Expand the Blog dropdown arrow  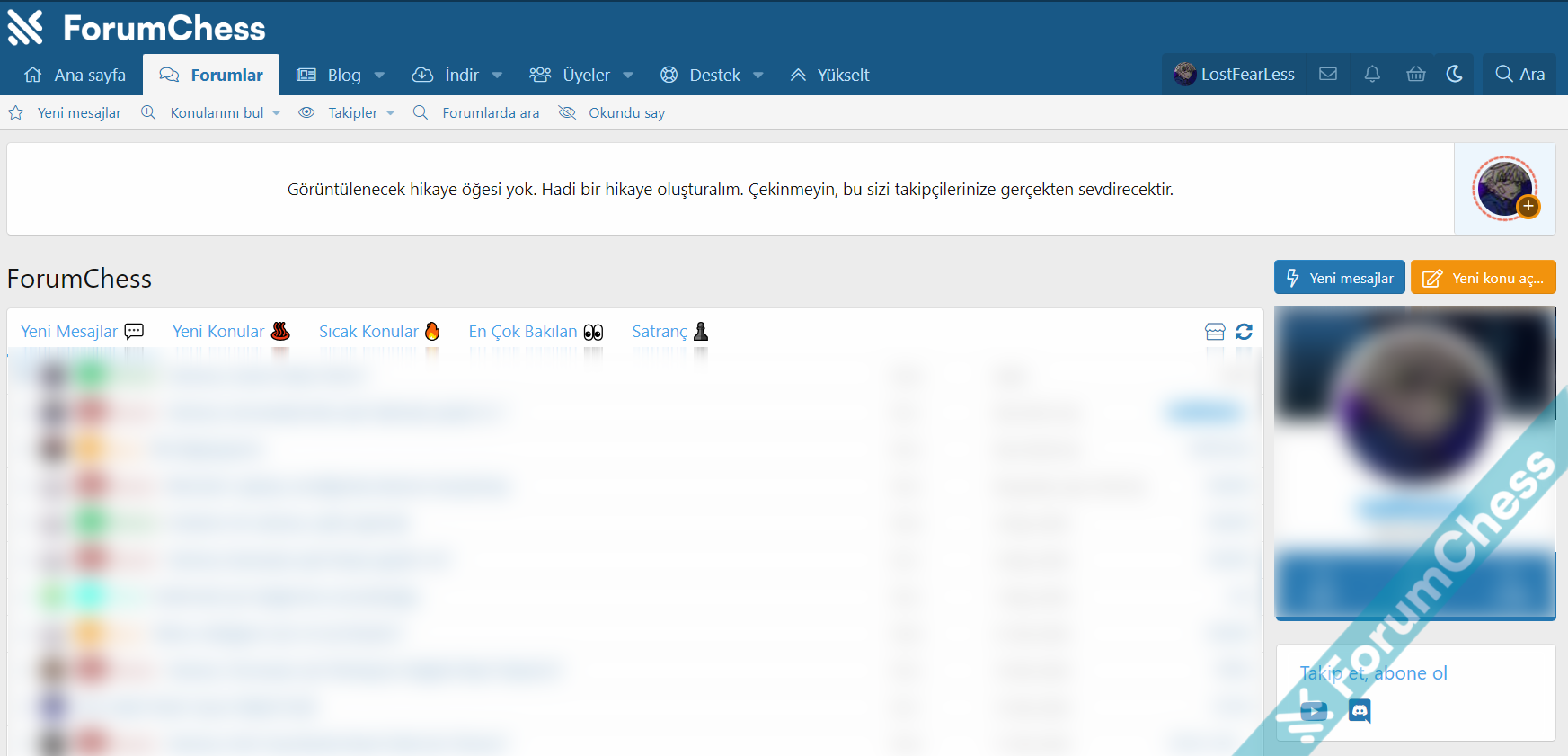379,76
